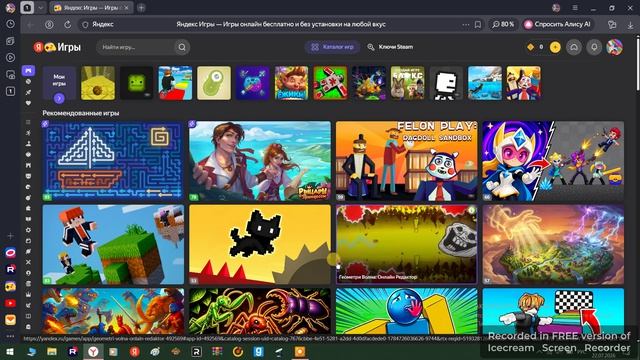The height and width of the screenshot is (360, 640).
Task: Open the heart favorites side-menu icon
Action: [28, 103]
